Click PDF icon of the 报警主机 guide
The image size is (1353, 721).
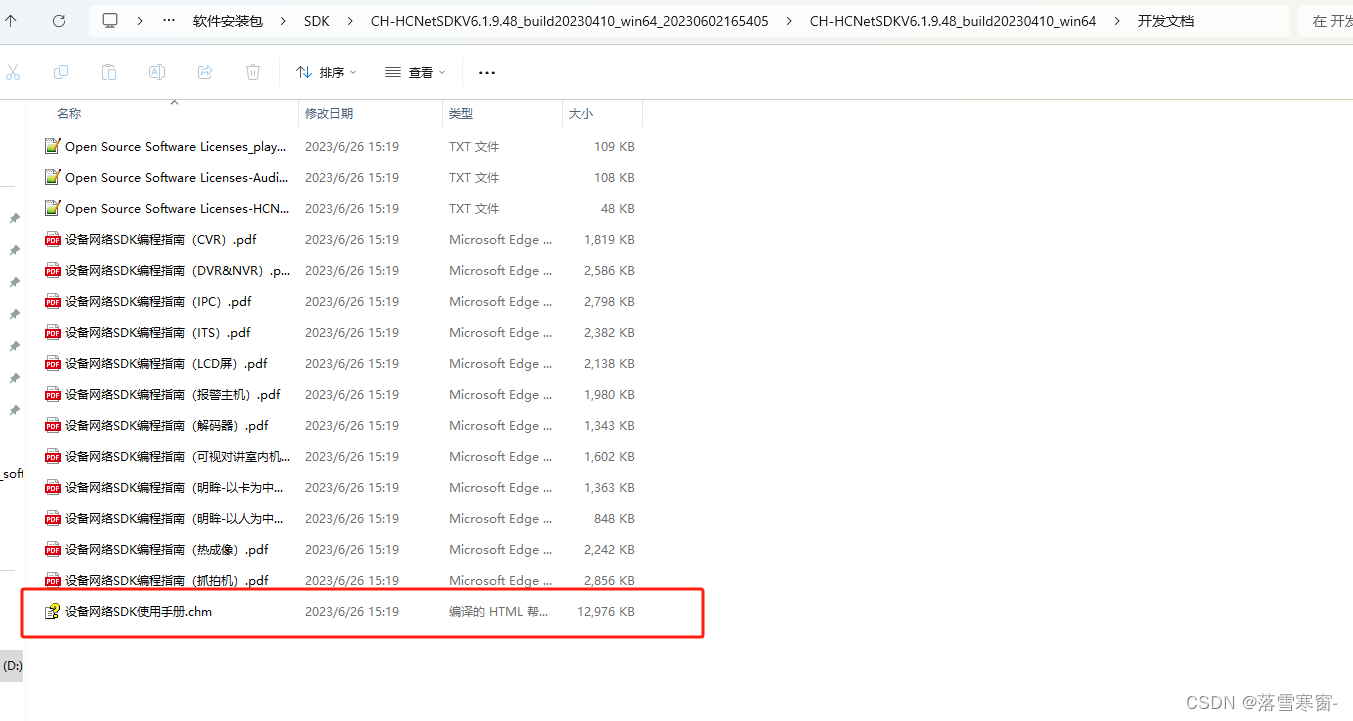click(53, 394)
